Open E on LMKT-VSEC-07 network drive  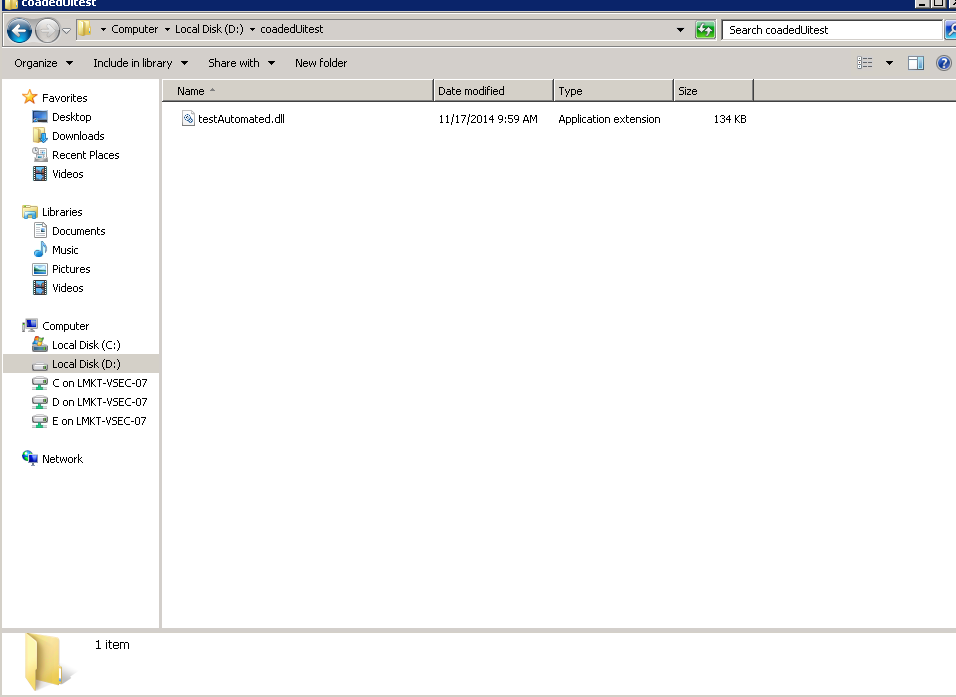[99, 421]
